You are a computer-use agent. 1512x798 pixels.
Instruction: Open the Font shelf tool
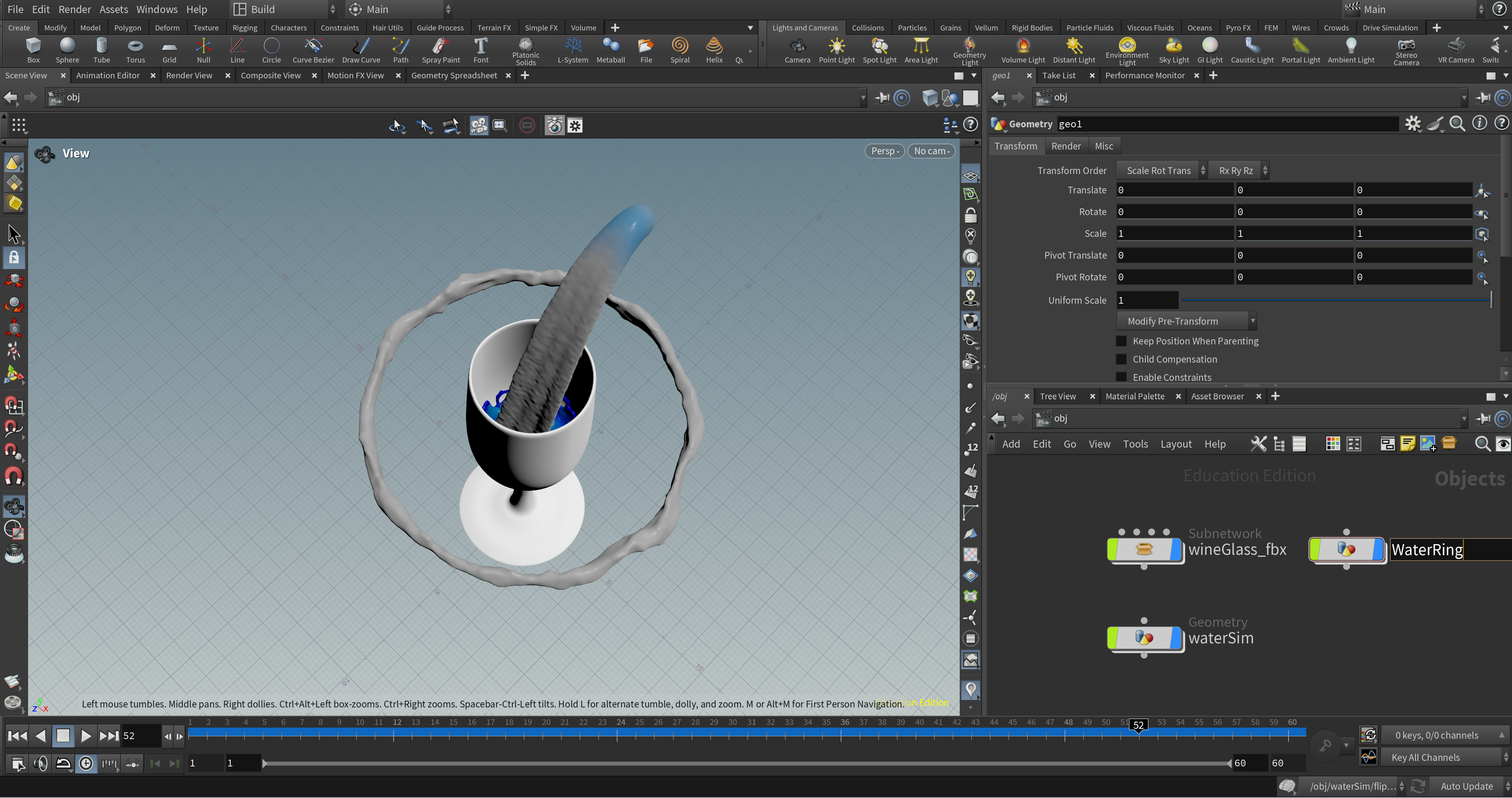[x=480, y=51]
